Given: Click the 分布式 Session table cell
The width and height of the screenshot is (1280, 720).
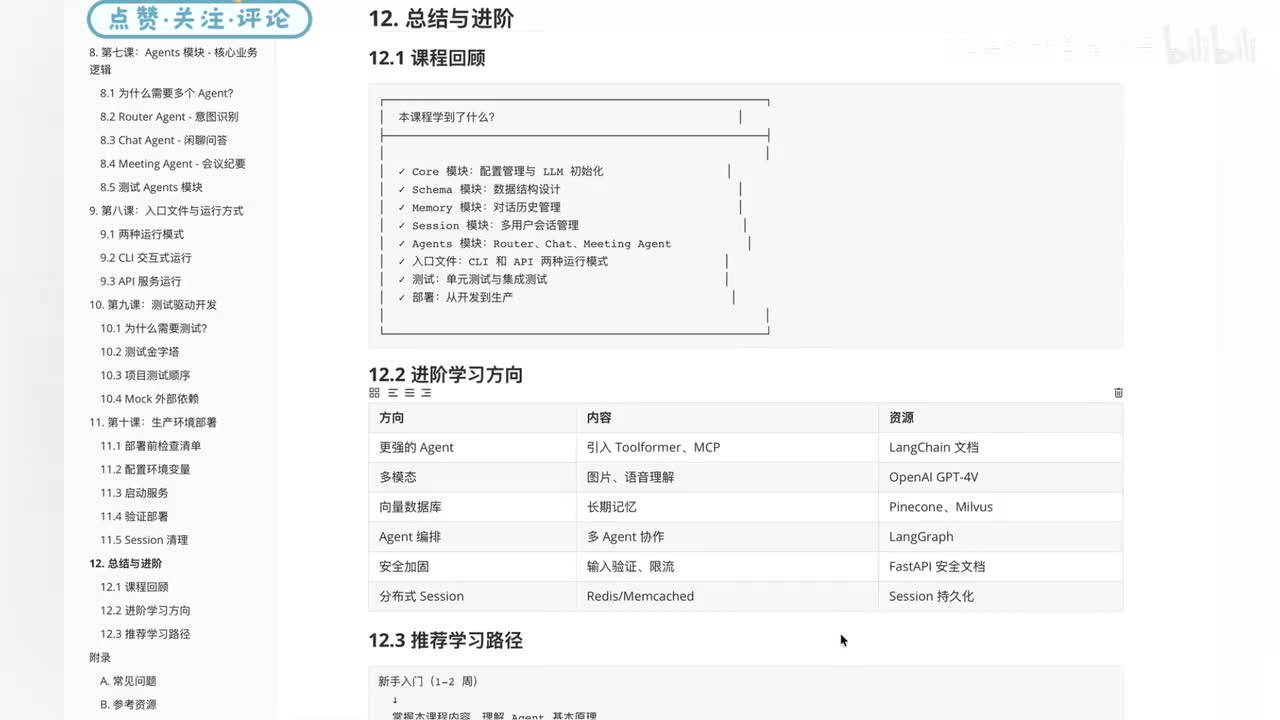Looking at the screenshot, I should pyautogui.click(x=472, y=596).
